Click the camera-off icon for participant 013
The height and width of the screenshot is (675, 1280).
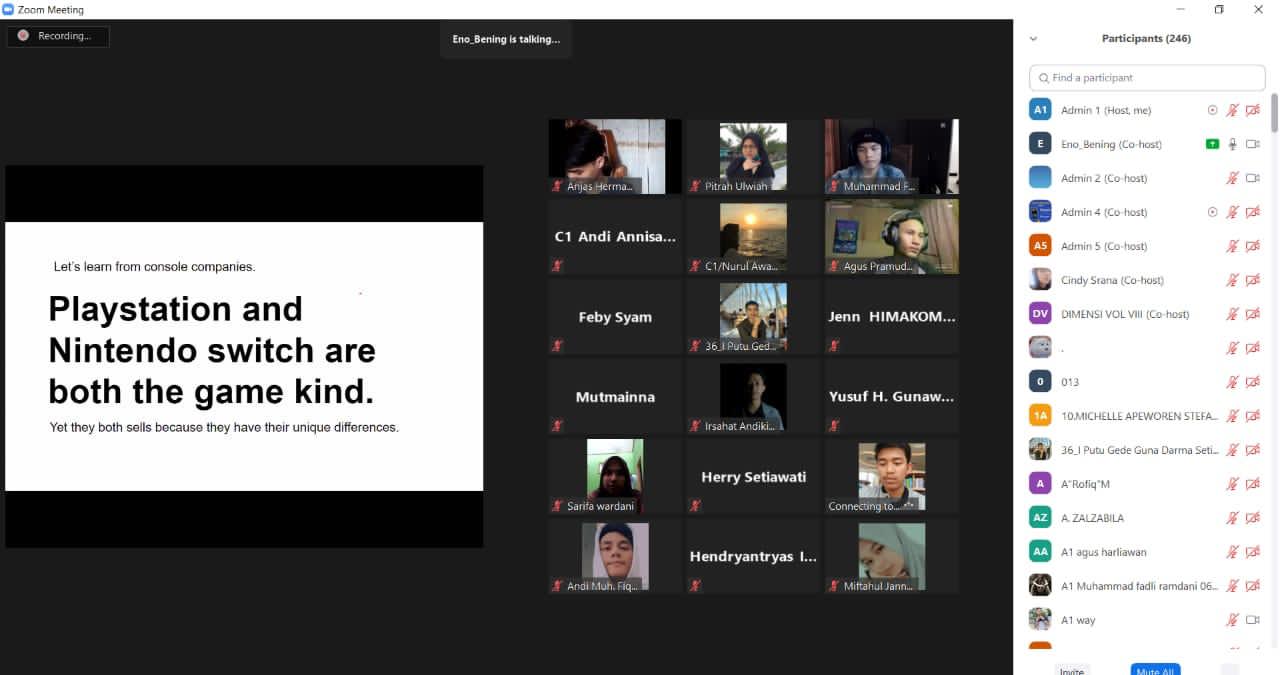[1252, 382]
